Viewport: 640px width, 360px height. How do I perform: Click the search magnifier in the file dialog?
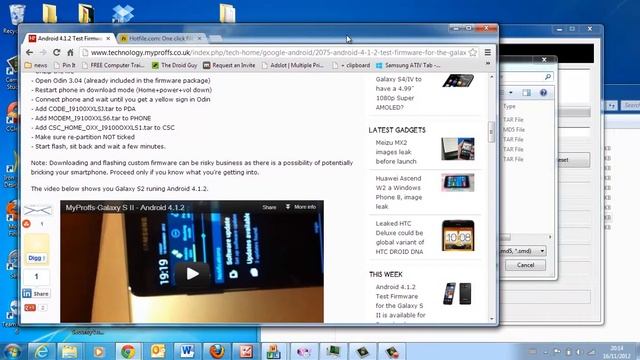(x=548, y=77)
